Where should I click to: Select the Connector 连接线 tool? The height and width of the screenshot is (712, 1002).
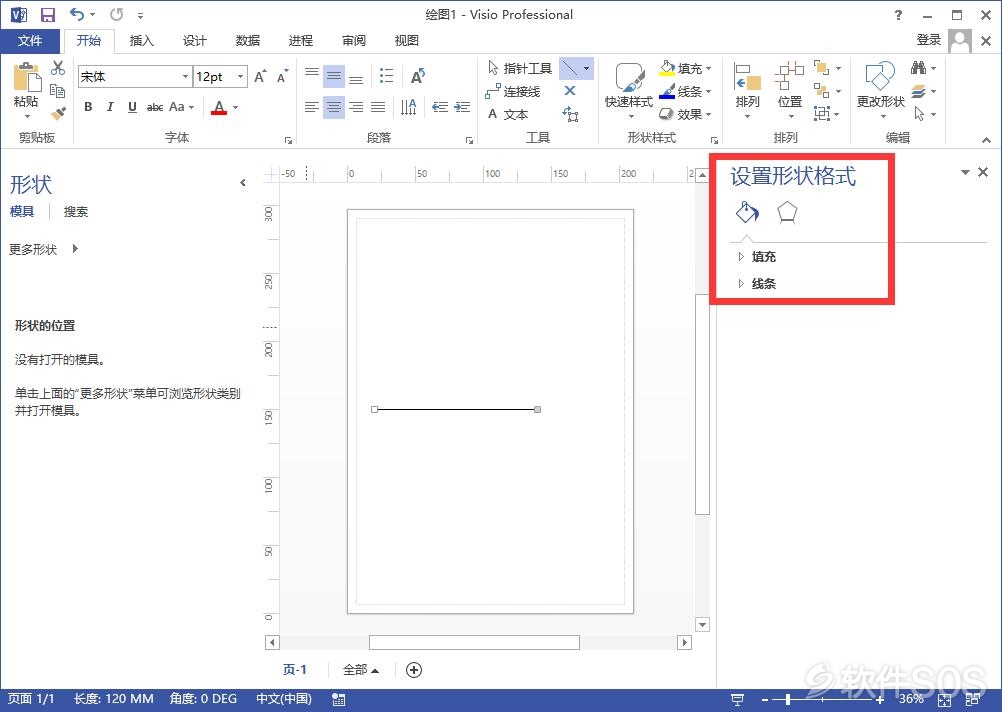pyautogui.click(x=513, y=91)
